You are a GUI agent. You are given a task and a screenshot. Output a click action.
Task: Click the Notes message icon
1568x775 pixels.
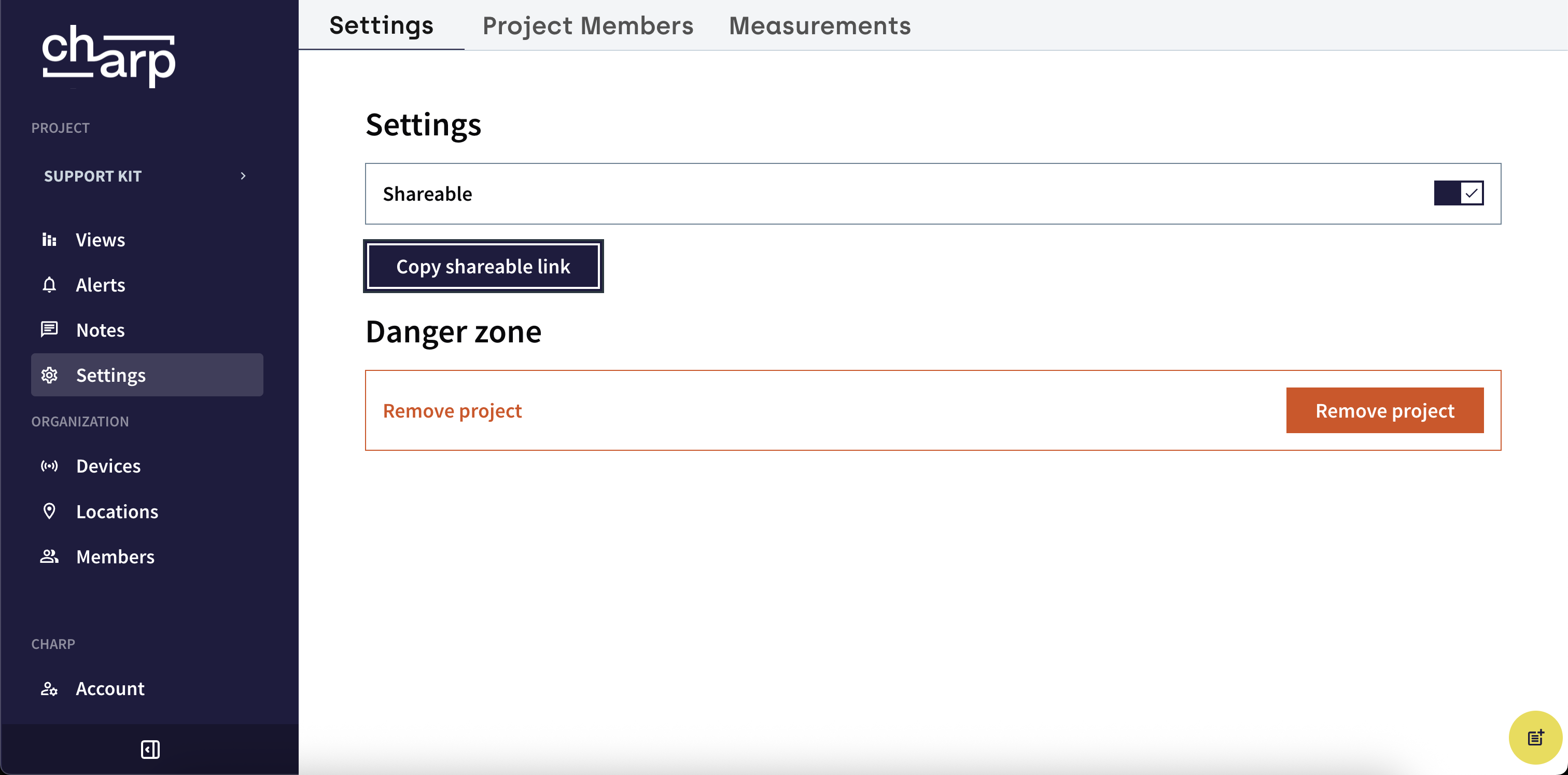tap(49, 329)
